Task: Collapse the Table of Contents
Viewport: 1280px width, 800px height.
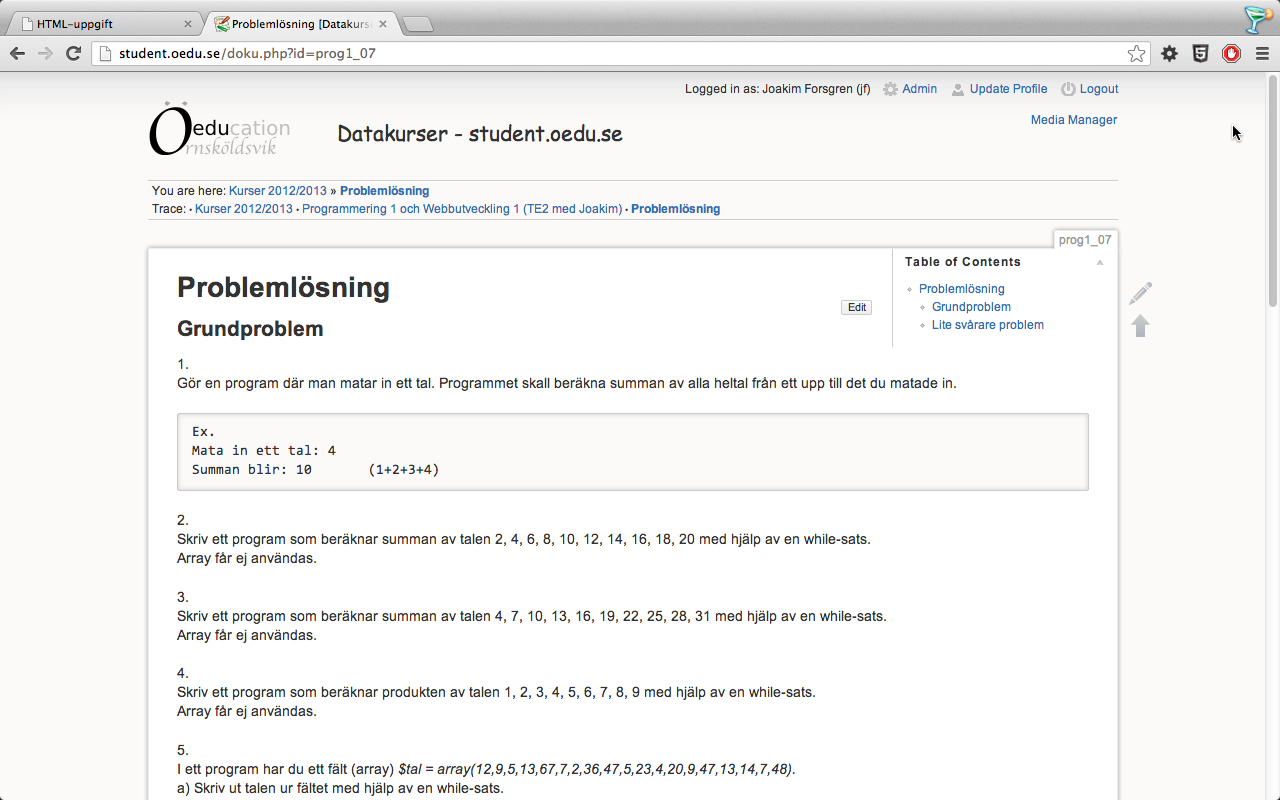Action: tap(1099, 262)
